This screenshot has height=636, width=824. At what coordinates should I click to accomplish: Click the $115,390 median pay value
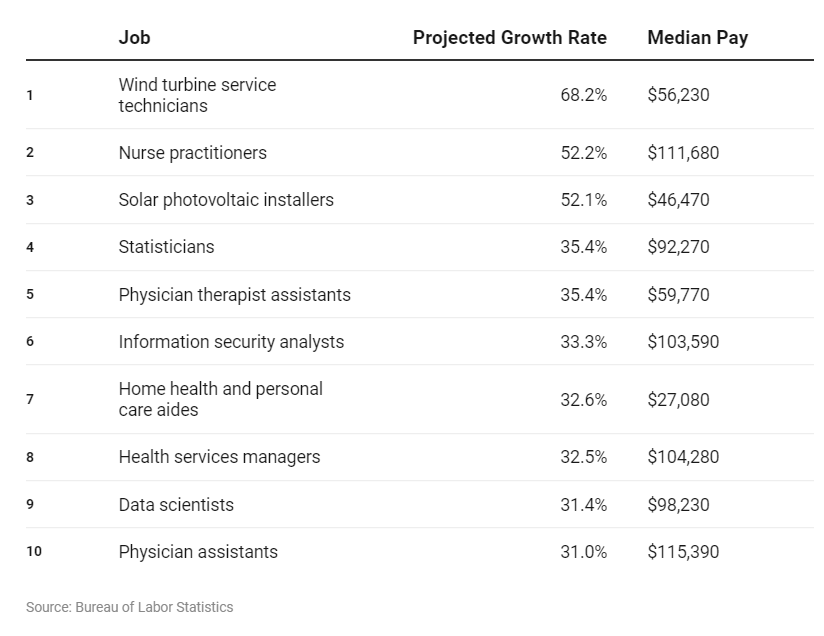pyautogui.click(x=683, y=552)
